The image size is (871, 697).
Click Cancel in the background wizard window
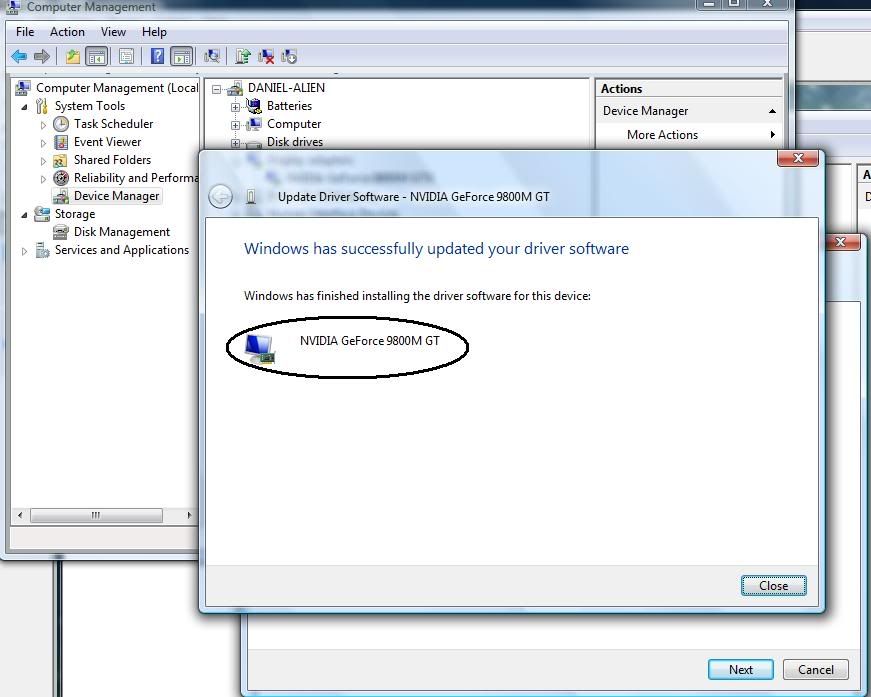pos(815,670)
